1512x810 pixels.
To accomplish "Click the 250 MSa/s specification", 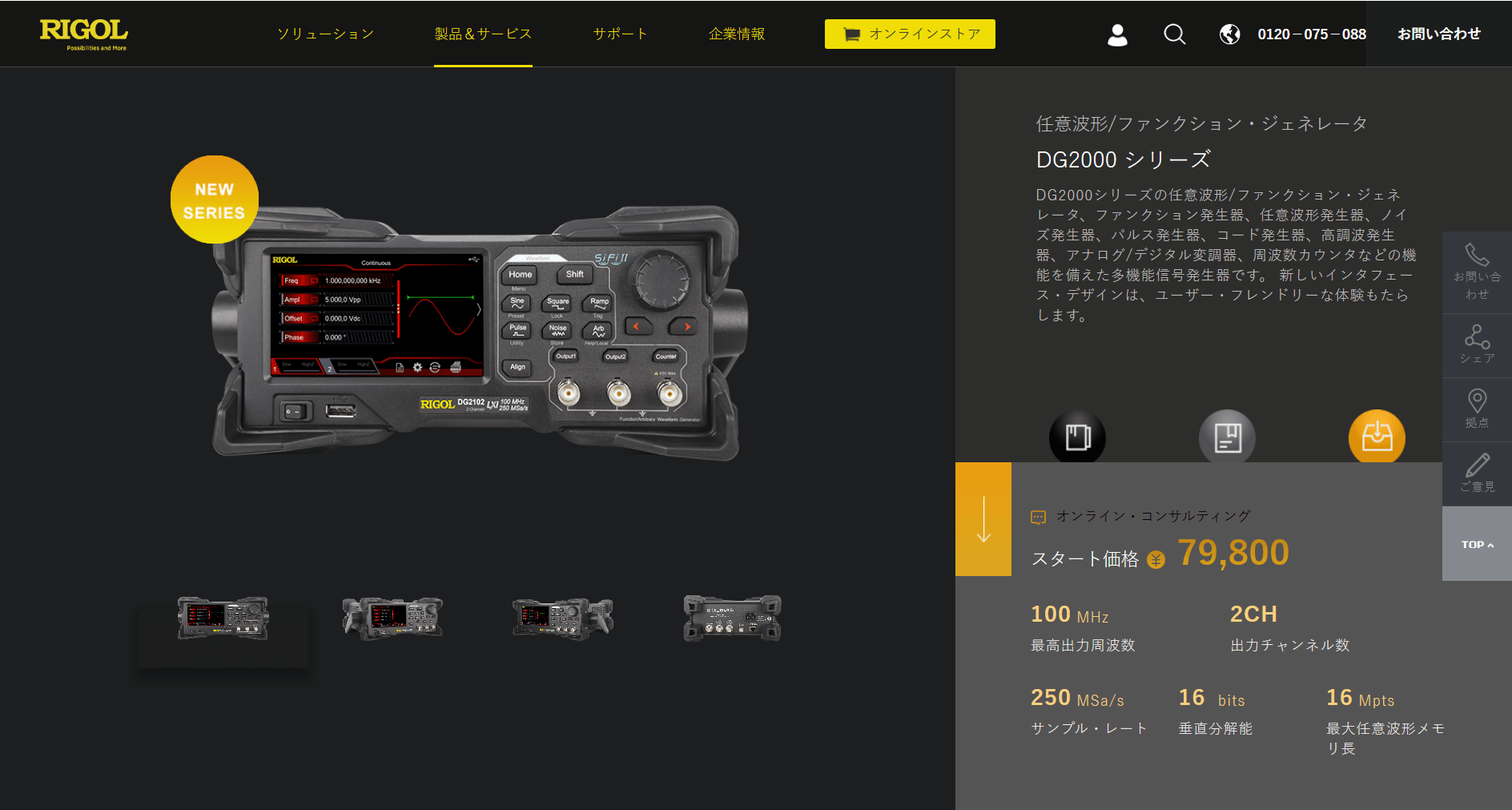I will click(1077, 698).
